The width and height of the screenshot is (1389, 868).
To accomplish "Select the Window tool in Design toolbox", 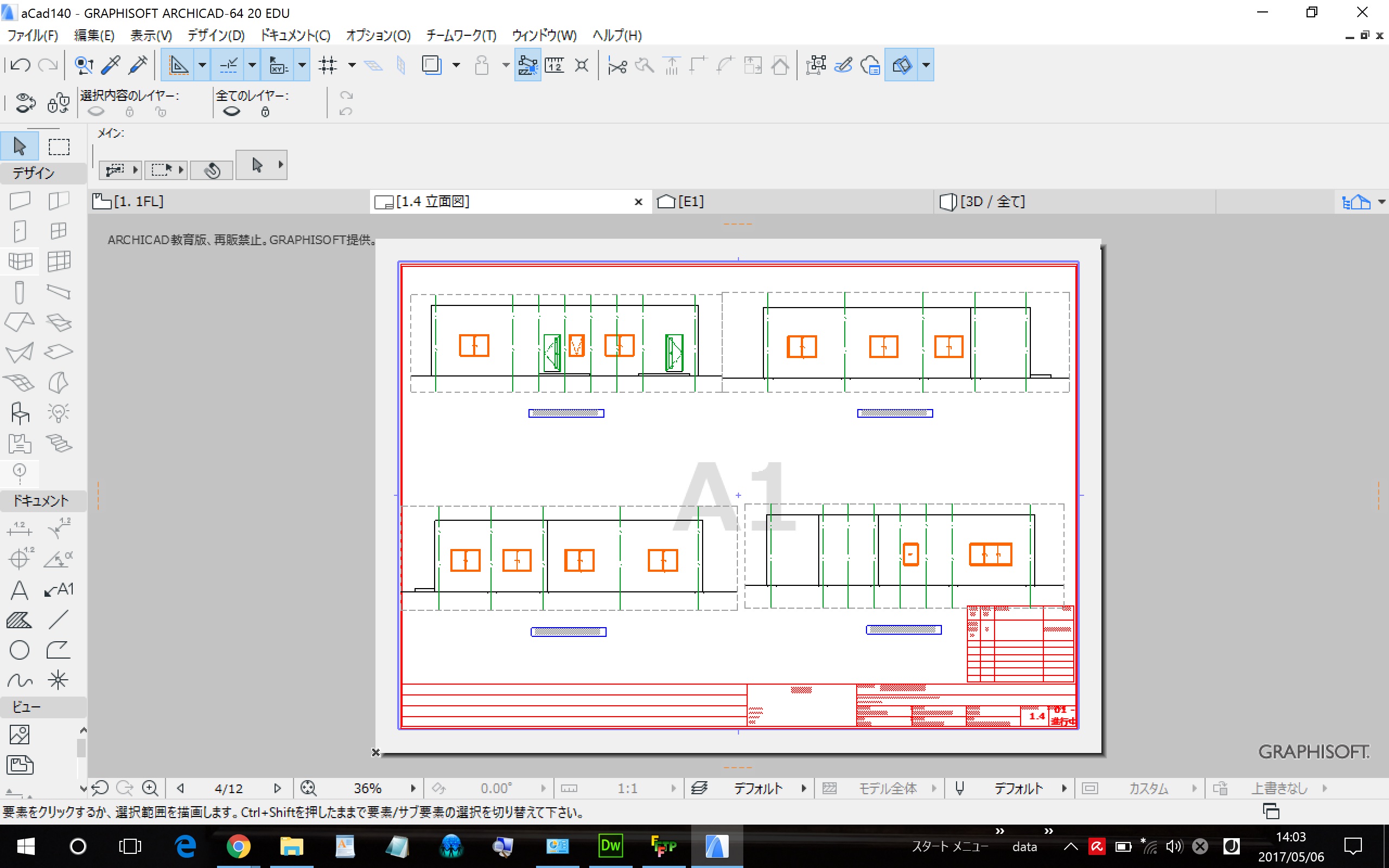I will tap(59, 231).
